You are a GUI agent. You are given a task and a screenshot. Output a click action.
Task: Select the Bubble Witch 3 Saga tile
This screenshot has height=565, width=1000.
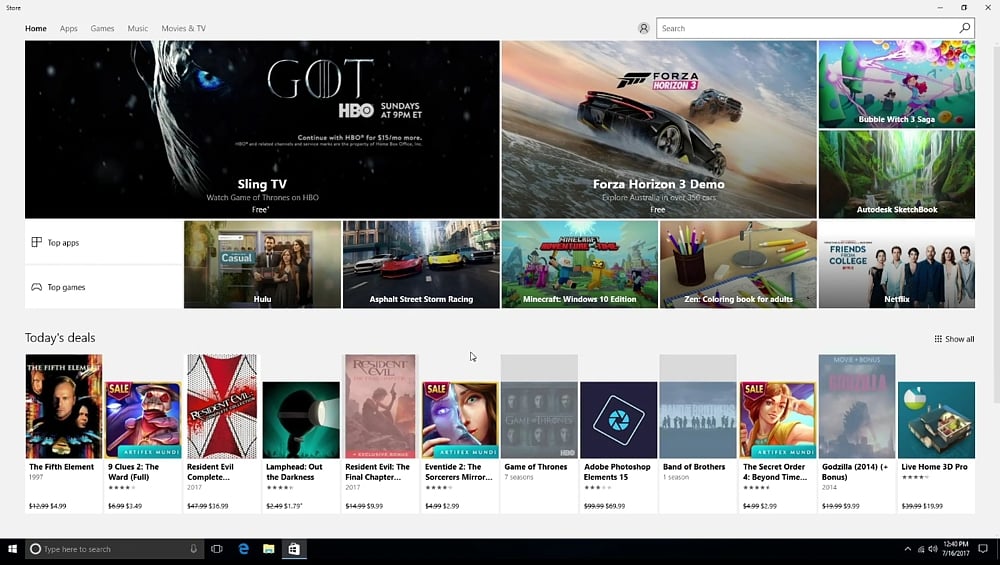point(897,84)
